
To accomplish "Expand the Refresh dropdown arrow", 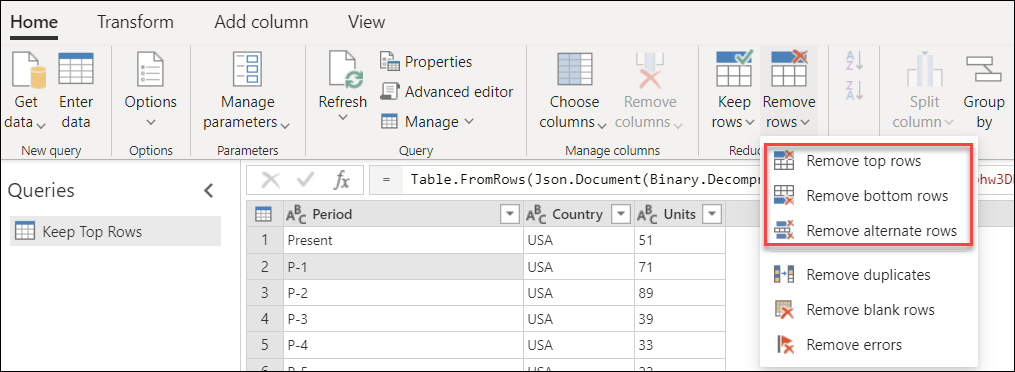I will [x=342, y=117].
